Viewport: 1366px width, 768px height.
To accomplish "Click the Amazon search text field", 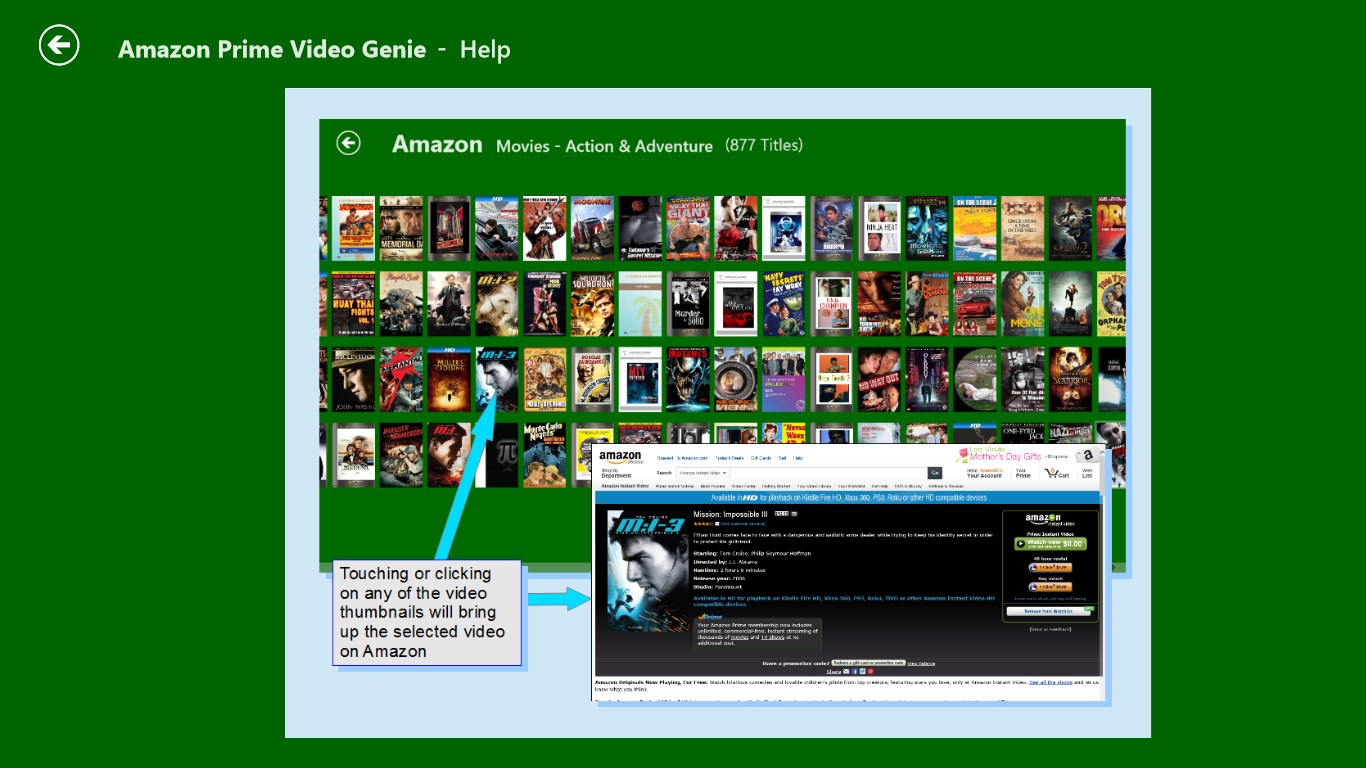I will pos(829,473).
